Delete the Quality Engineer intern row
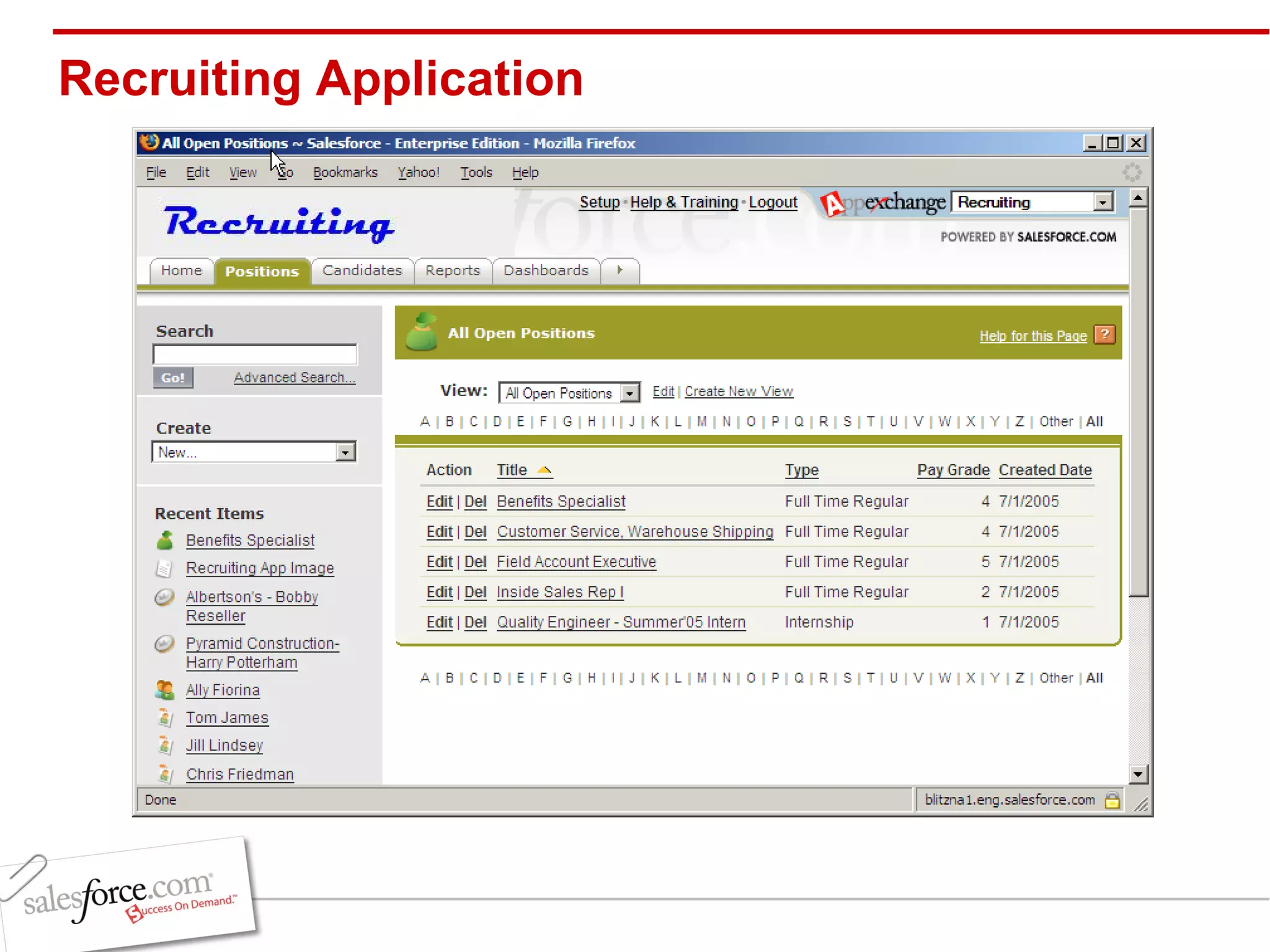The image size is (1270, 952). [x=475, y=622]
